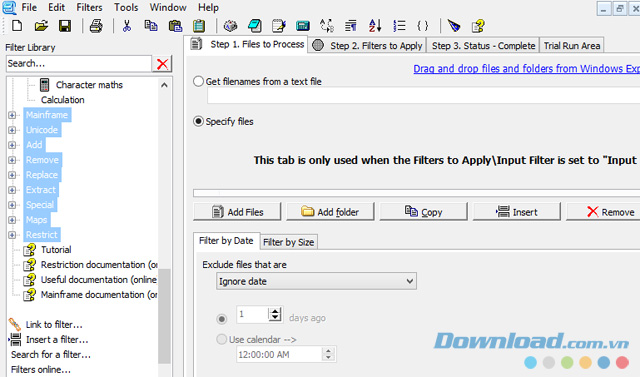Screen dimensions: 640x377
Task: Click the Filter Library vertical scrollbar thumb
Action: pyautogui.click(x=164, y=316)
